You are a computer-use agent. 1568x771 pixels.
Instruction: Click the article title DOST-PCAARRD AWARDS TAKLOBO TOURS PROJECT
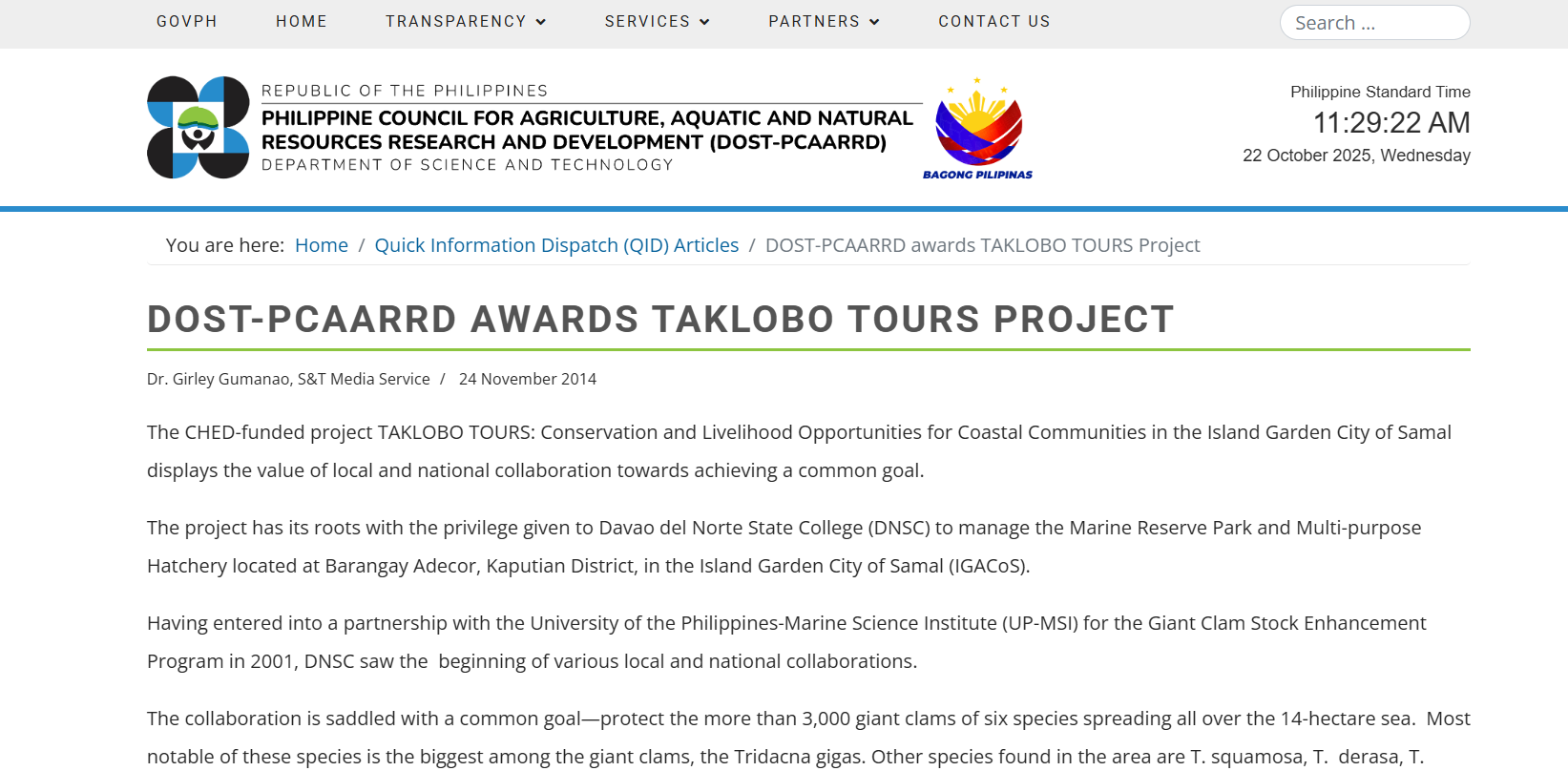pos(660,319)
